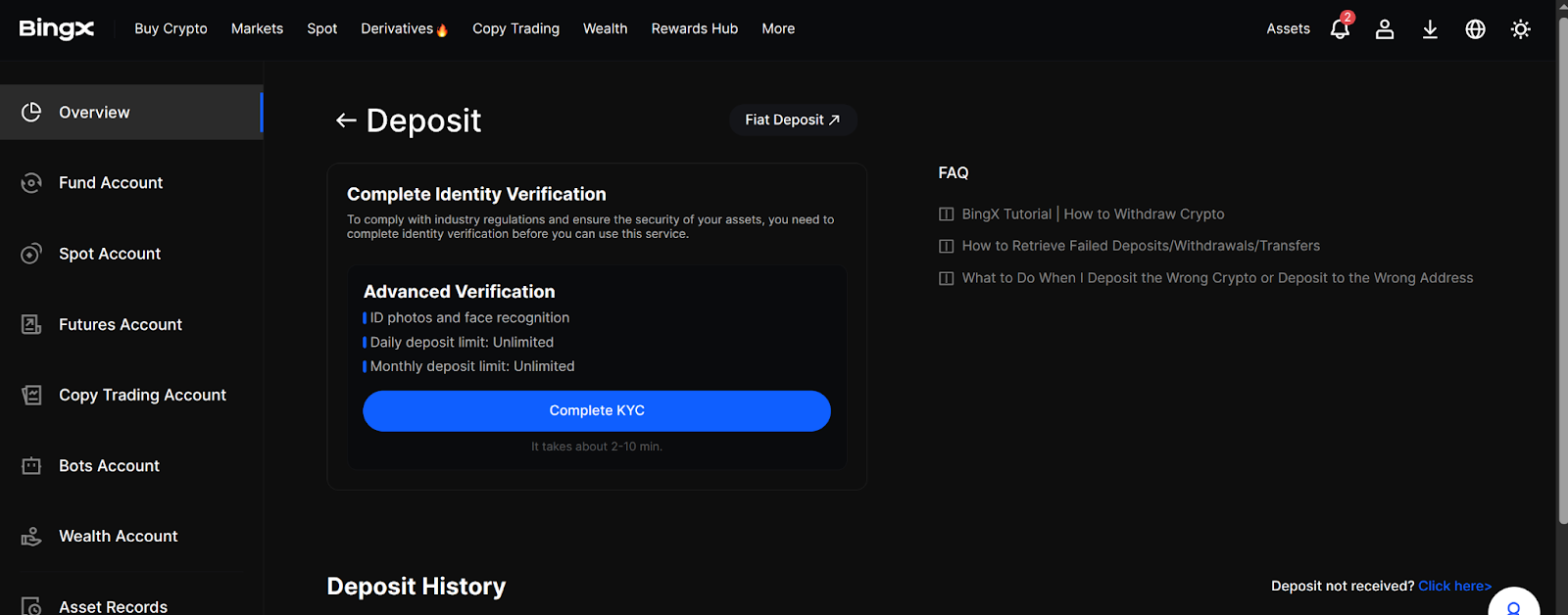The width and height of the screenshot is (1568, 615).
Task: Click the Bots Account sidebar icon
Action: (x=31, y=465)
